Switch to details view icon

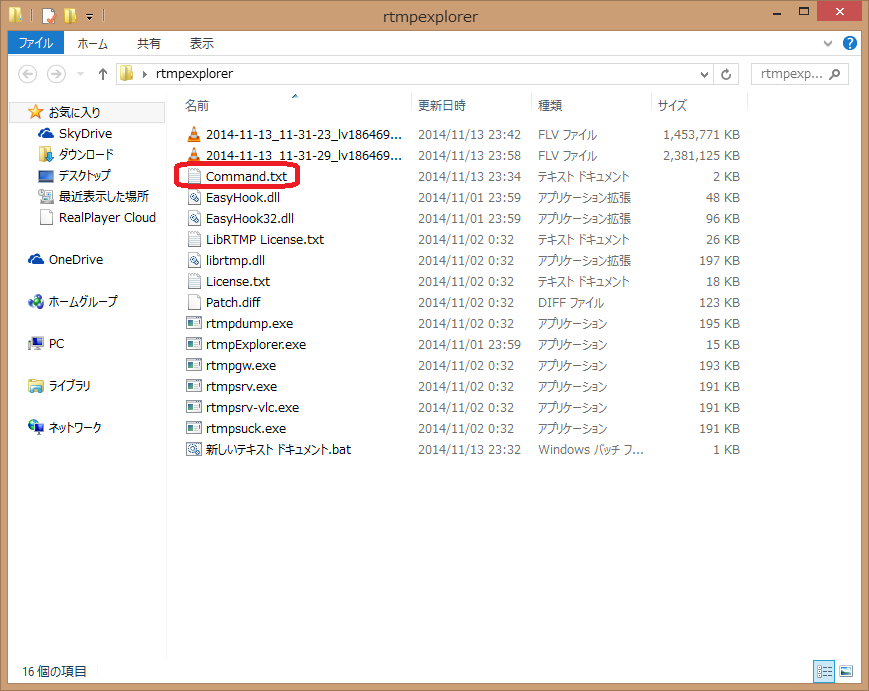(825, 671)
